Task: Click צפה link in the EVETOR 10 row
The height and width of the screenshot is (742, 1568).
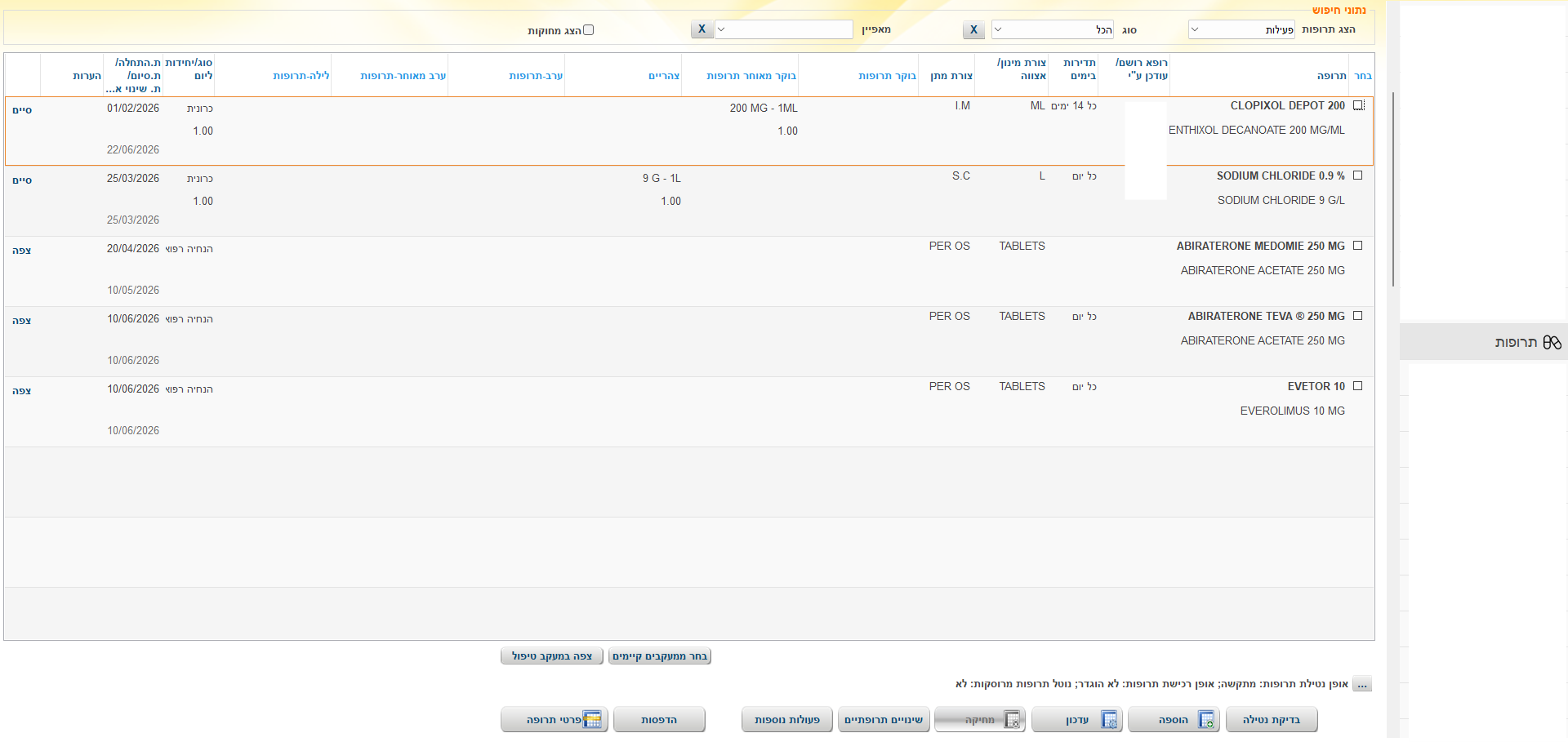Action: tap(22, 391)
